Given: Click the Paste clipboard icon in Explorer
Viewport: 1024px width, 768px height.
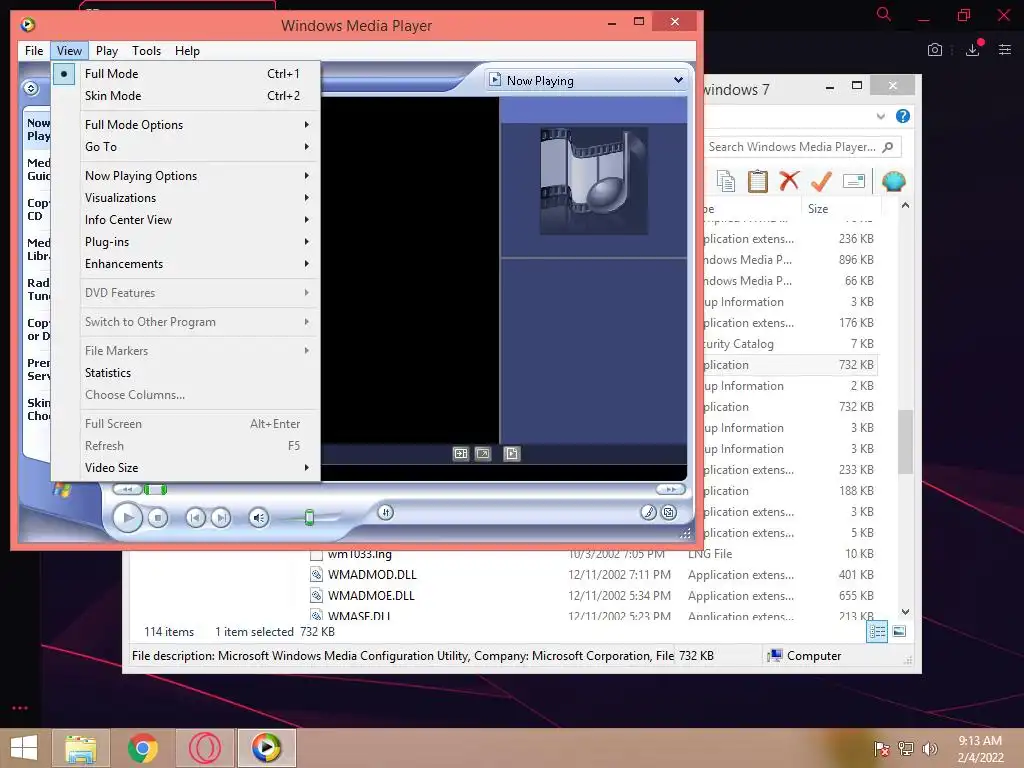Looking at the screenshot, I should [758, 181].
